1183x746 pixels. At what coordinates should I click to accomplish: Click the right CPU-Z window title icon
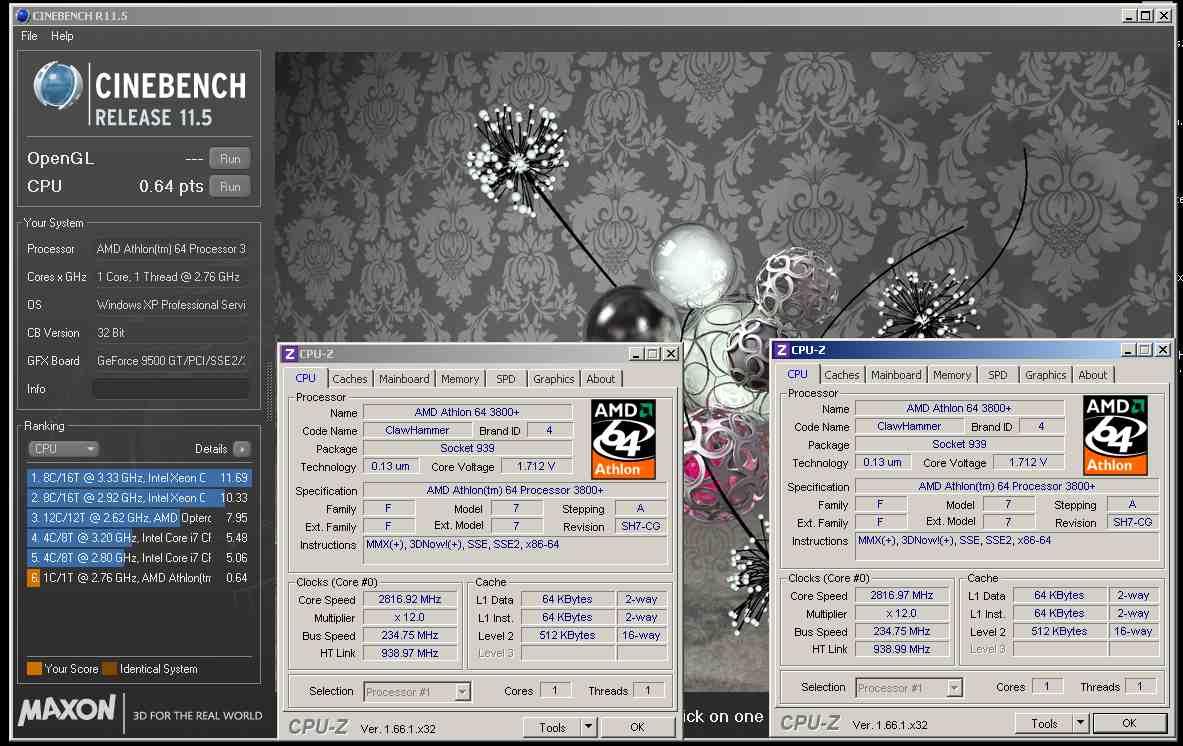pos(782,350)
